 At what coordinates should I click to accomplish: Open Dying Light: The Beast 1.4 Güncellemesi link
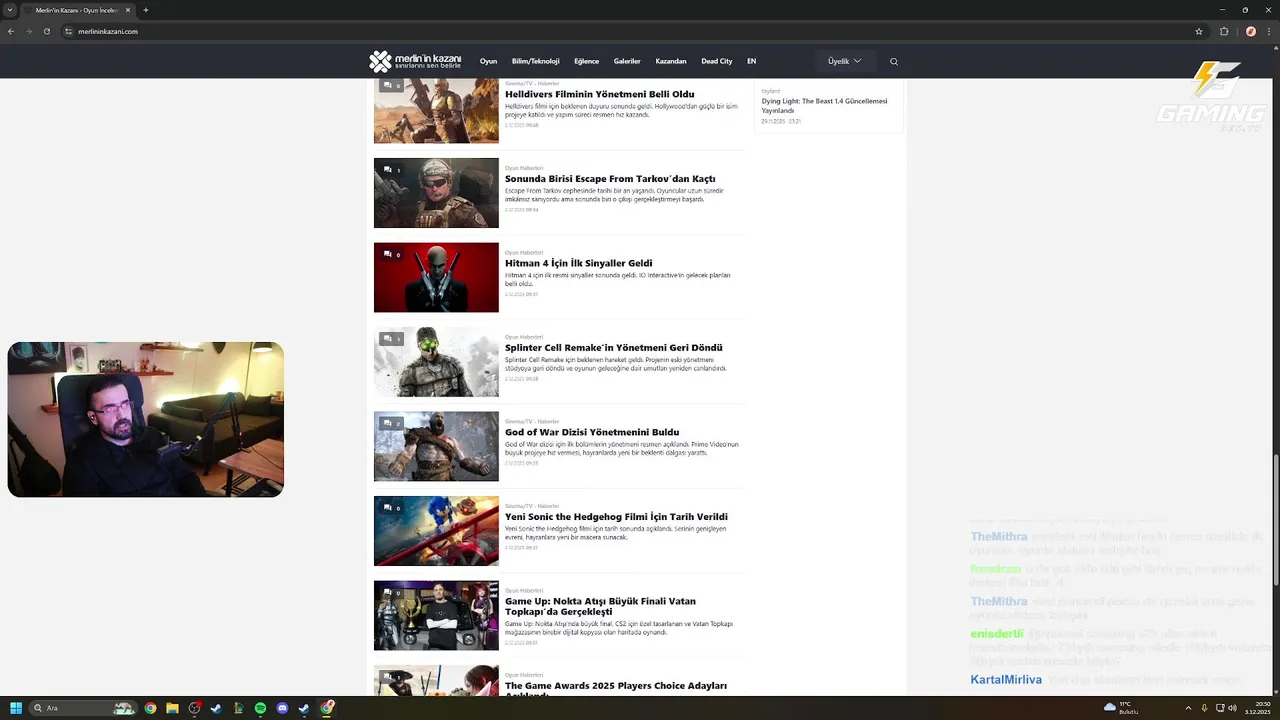pos(824,105)
